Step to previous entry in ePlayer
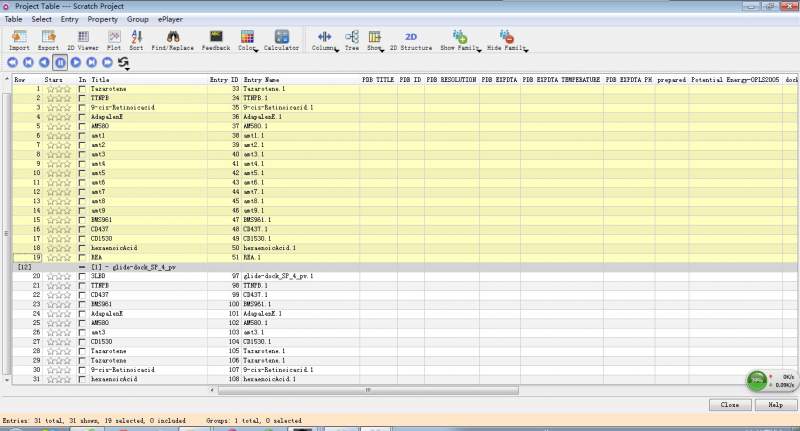Screen dimensions: 800x431 pyautogui.click(x=28, y=62)
